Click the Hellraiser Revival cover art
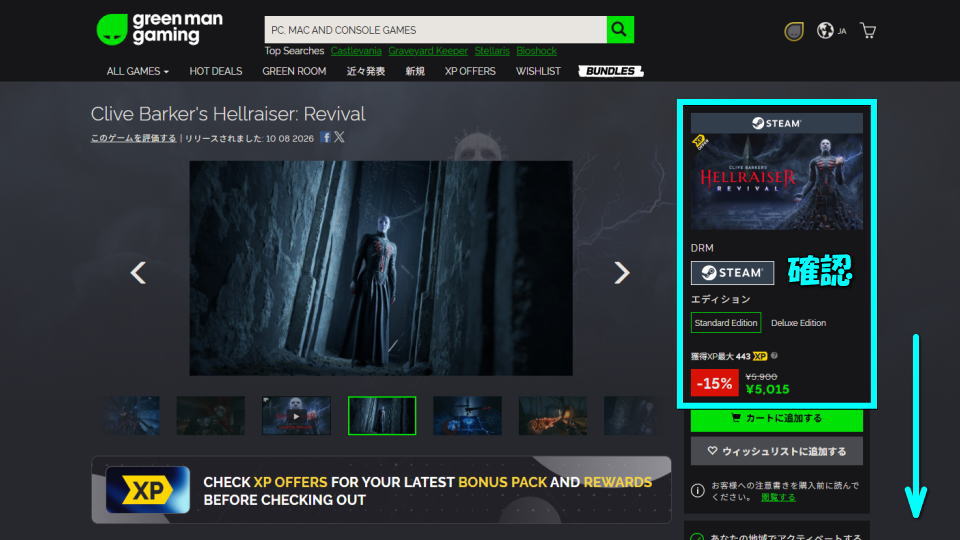Viewport: 960px width, 540px height. (x=776, y=181)
